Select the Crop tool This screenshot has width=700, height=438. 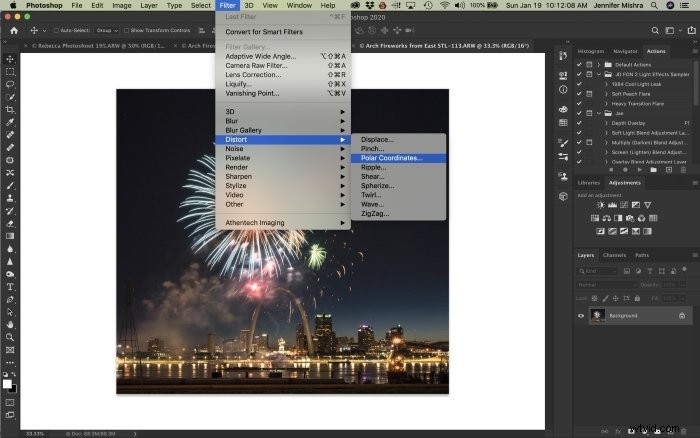tap(10, 109)
